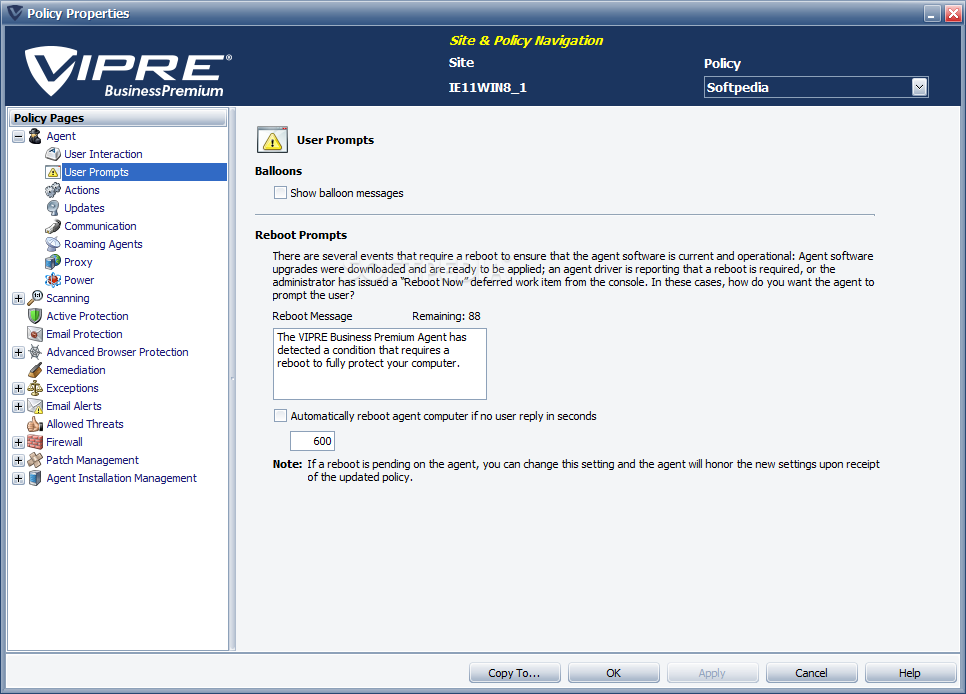Expand the Scanning tree node

pos(18,298)
